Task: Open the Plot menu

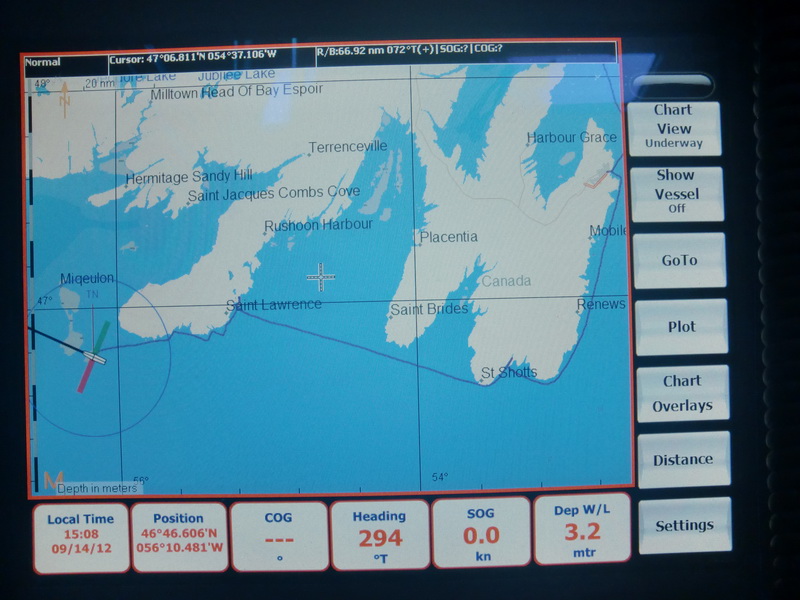Action: [x=681, y=326]
